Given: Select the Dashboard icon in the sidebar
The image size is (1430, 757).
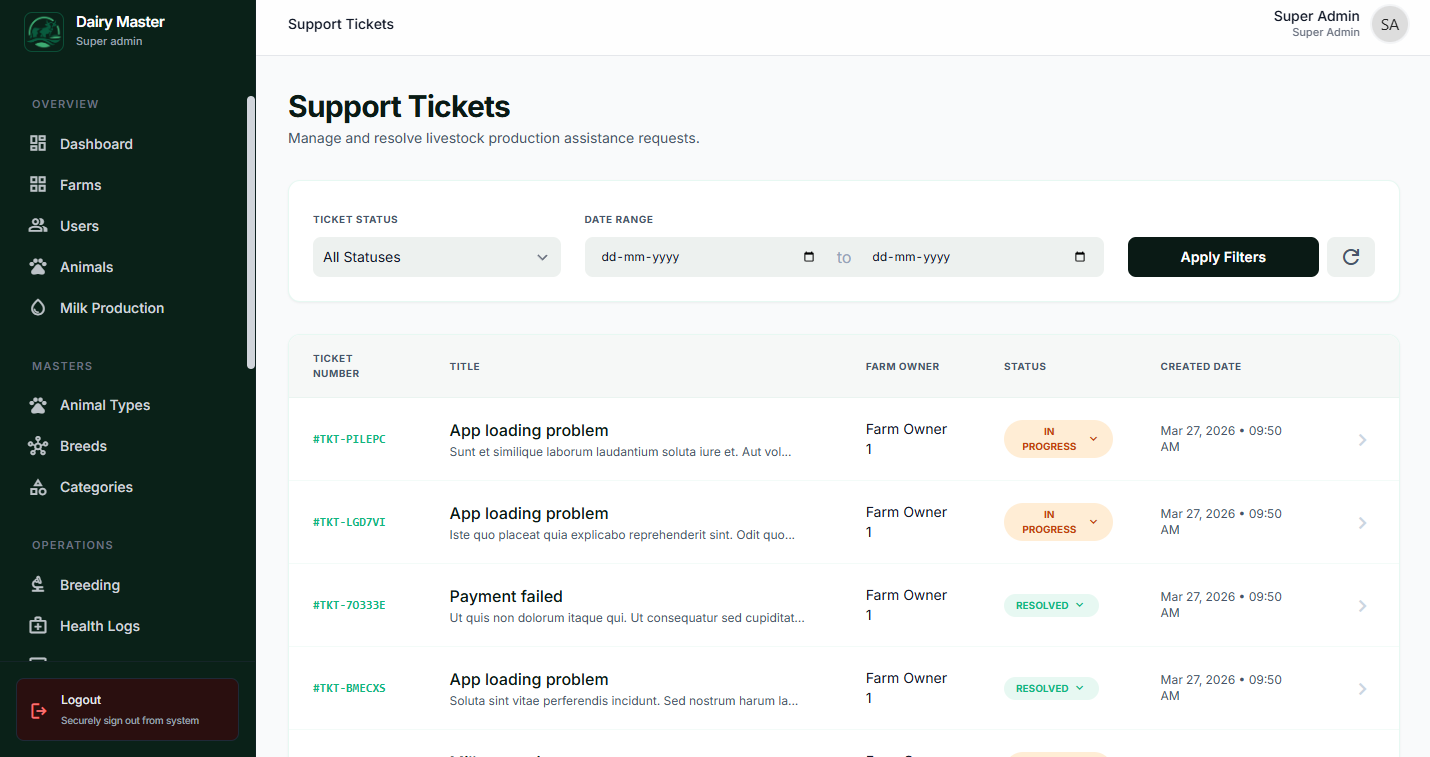Looking at the screenshot, I should point(37,143).
